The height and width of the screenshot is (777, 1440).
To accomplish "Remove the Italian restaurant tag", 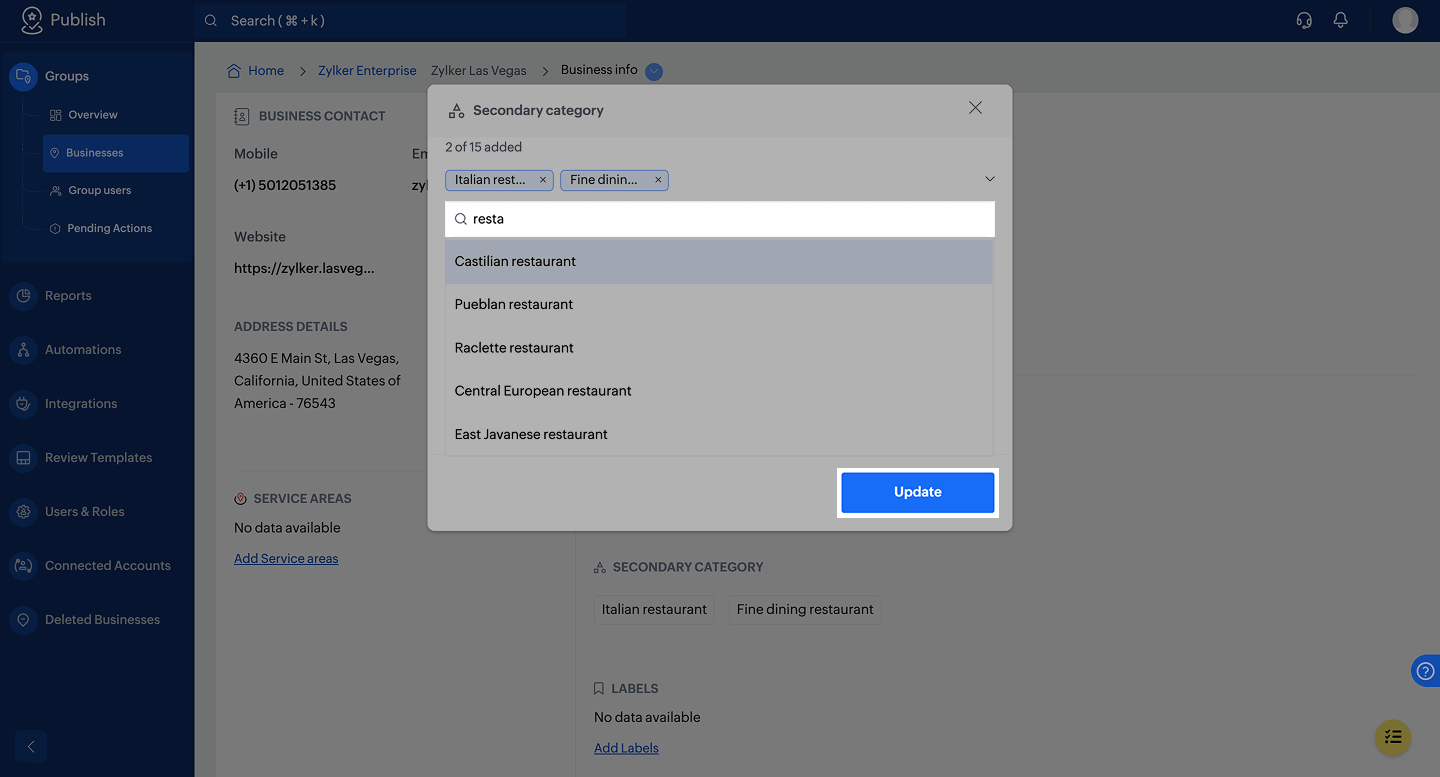I will 543,180.
